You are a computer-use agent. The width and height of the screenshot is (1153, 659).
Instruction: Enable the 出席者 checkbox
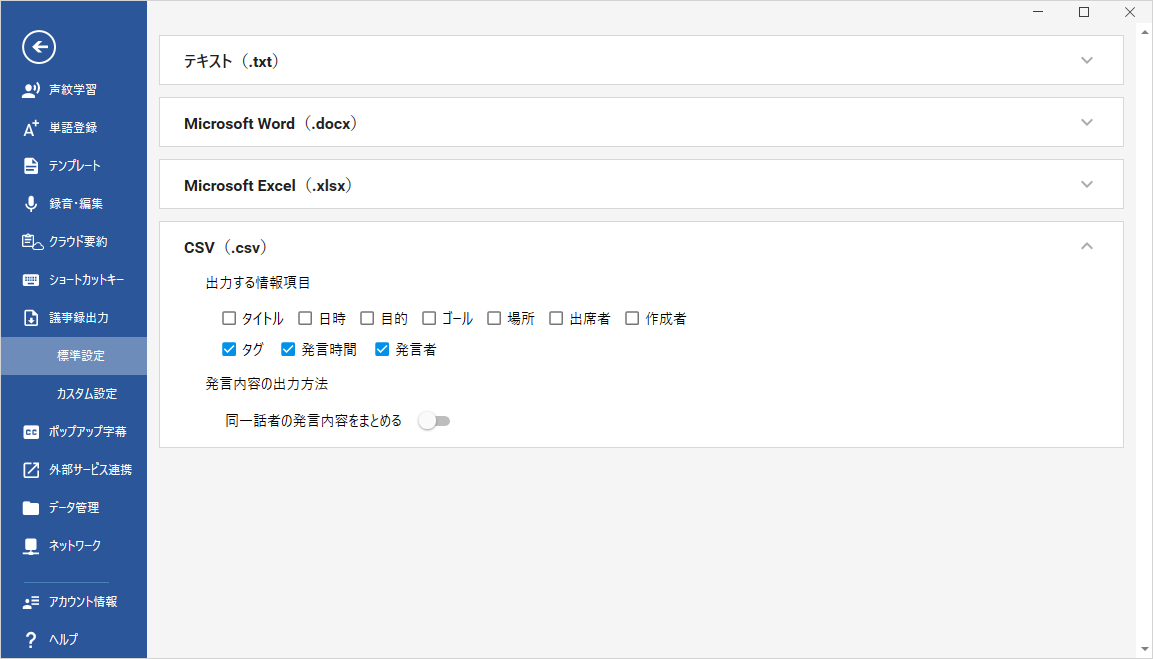[x=556, y=318]
